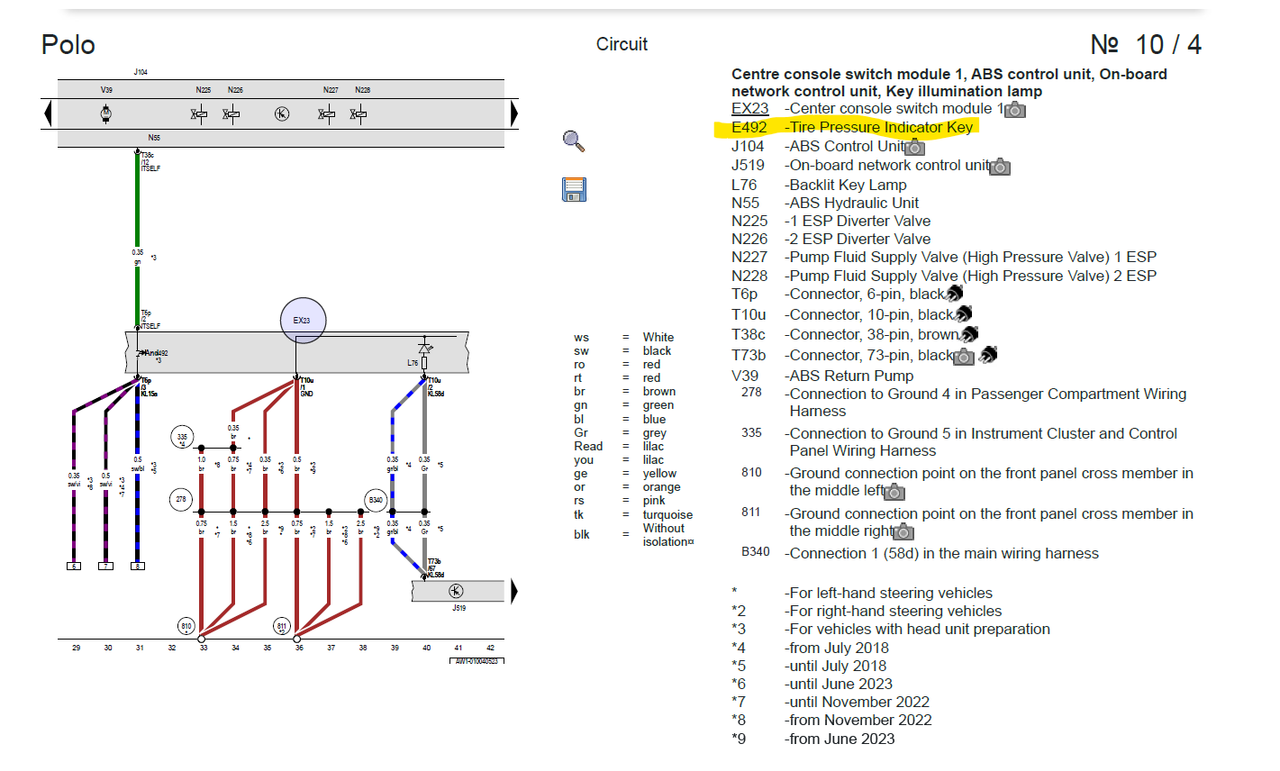Click the 'Polo' heading
1280x771 pixels.
click(x=68, y=45)
